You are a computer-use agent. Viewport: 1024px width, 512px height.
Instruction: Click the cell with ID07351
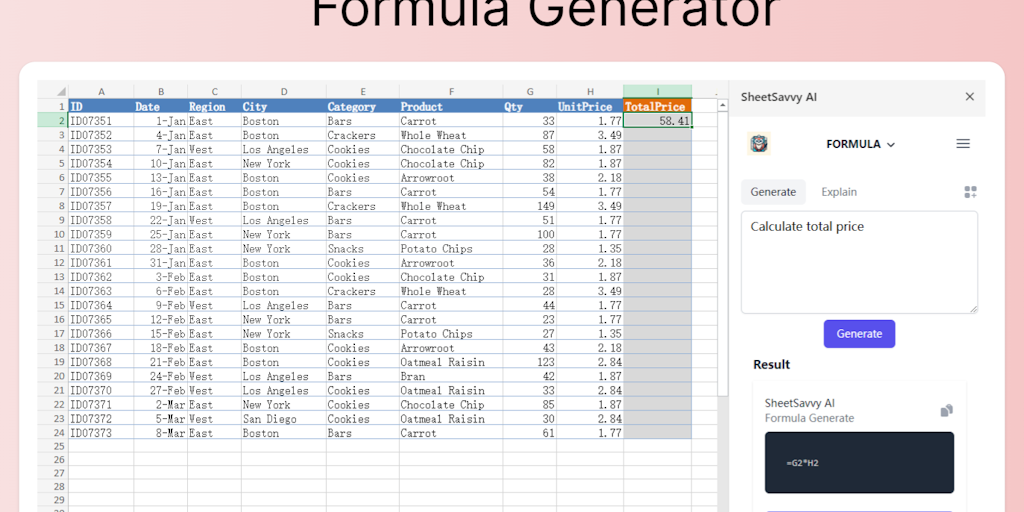coord(101,121)
